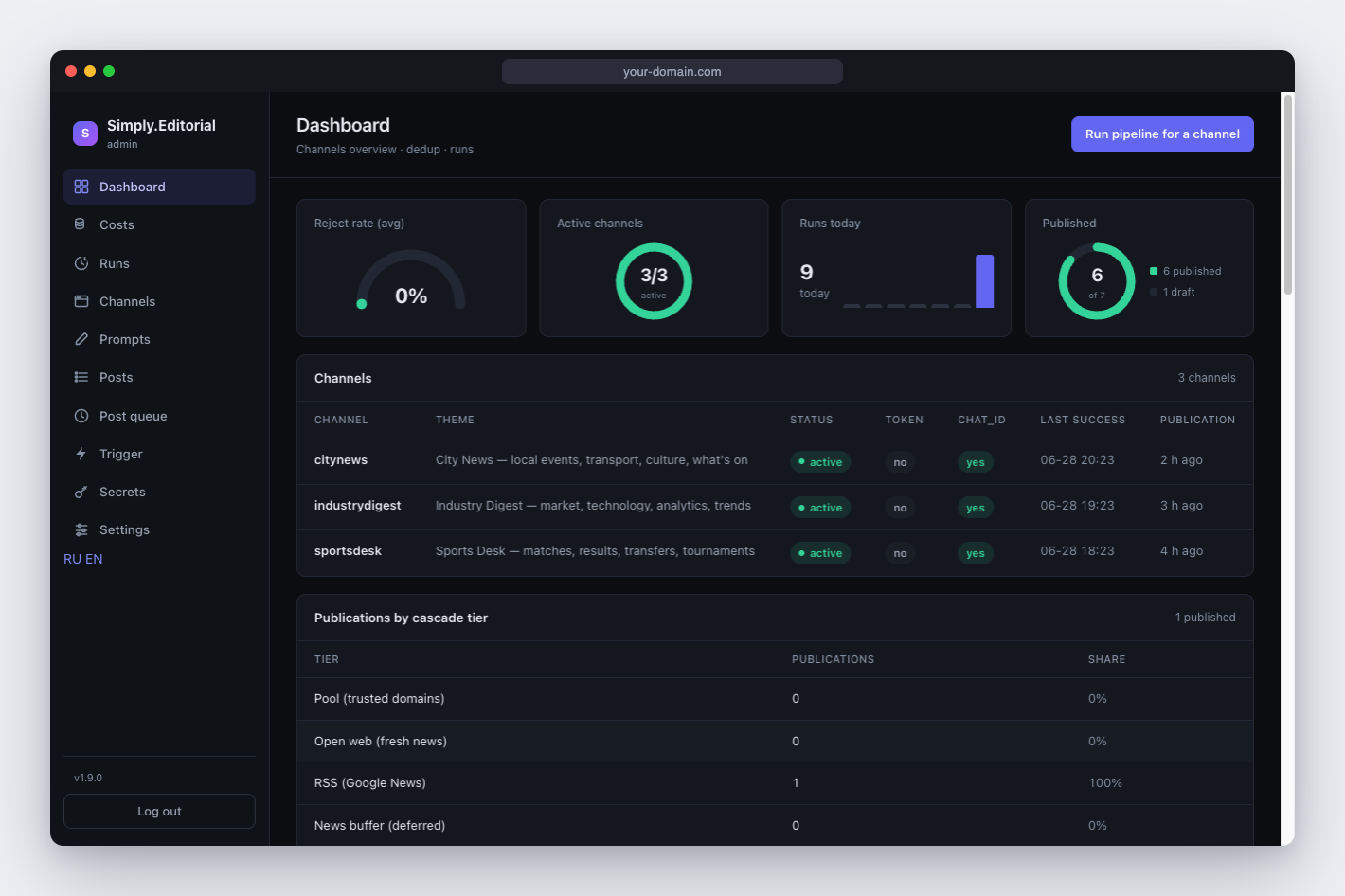Click the your-domain.com address bar
1345x896 pixels.
point(672,71)
